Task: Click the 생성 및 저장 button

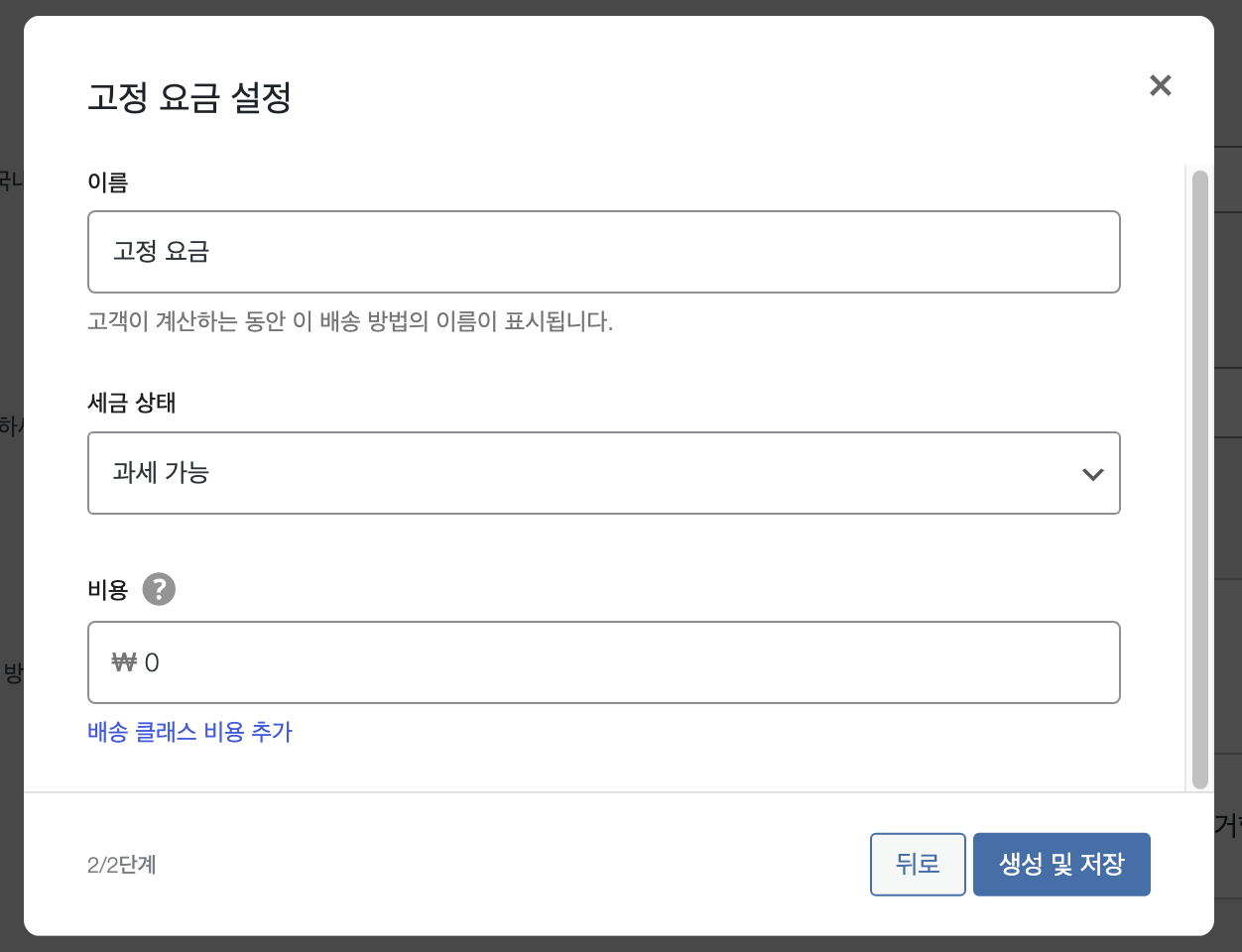Action: [x=1061, y=865]
